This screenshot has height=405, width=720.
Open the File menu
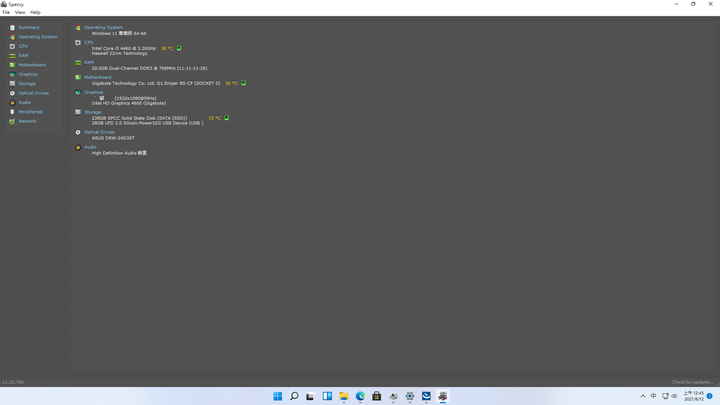[6, 12]
